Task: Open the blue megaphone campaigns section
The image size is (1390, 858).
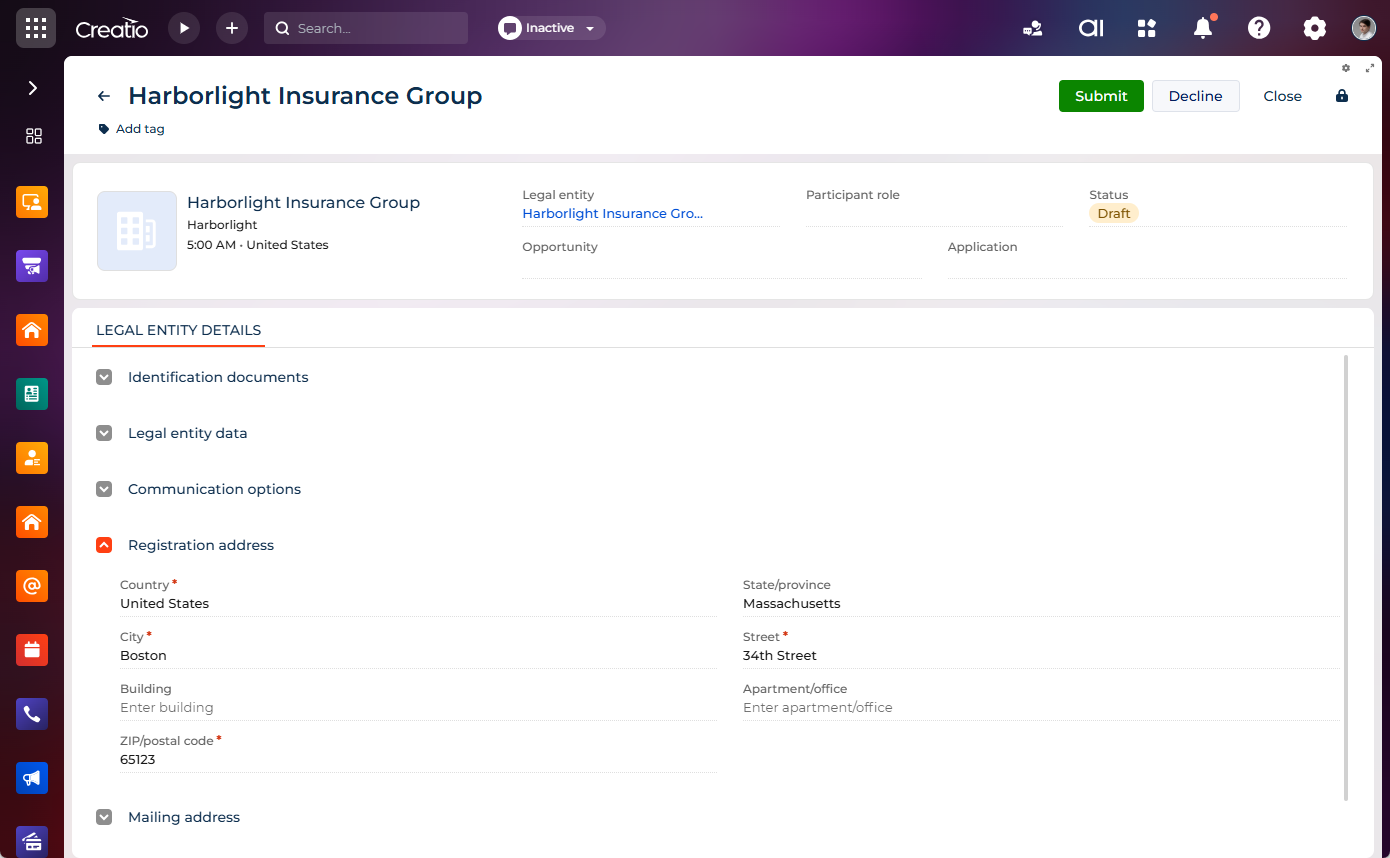Action: [32, 778]
